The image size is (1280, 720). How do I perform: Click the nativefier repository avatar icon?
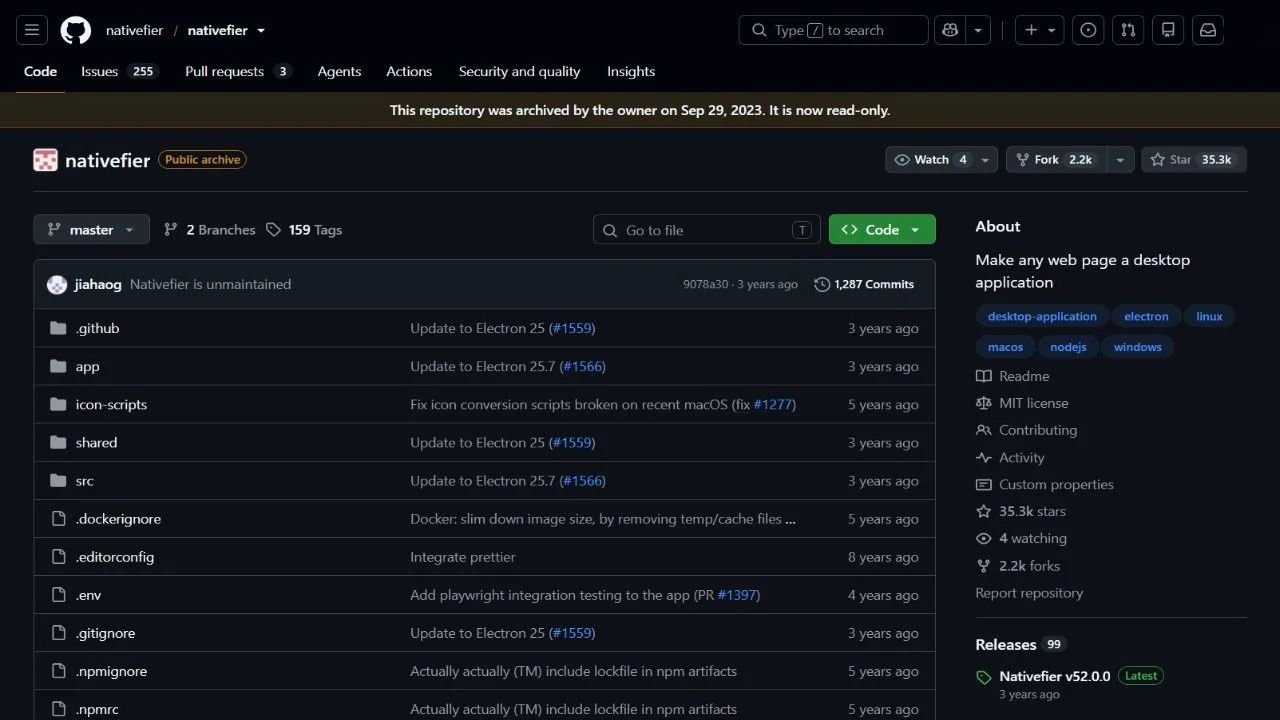45,160
